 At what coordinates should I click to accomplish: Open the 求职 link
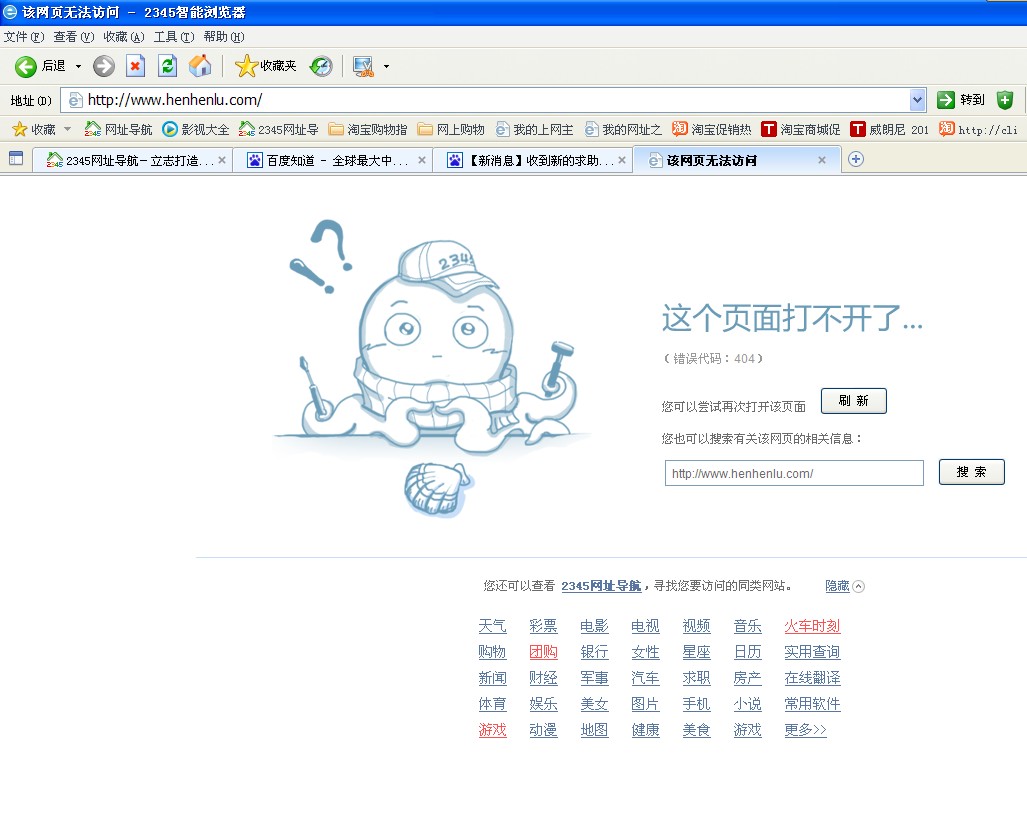pyautogui.click(x=696, y=678)
